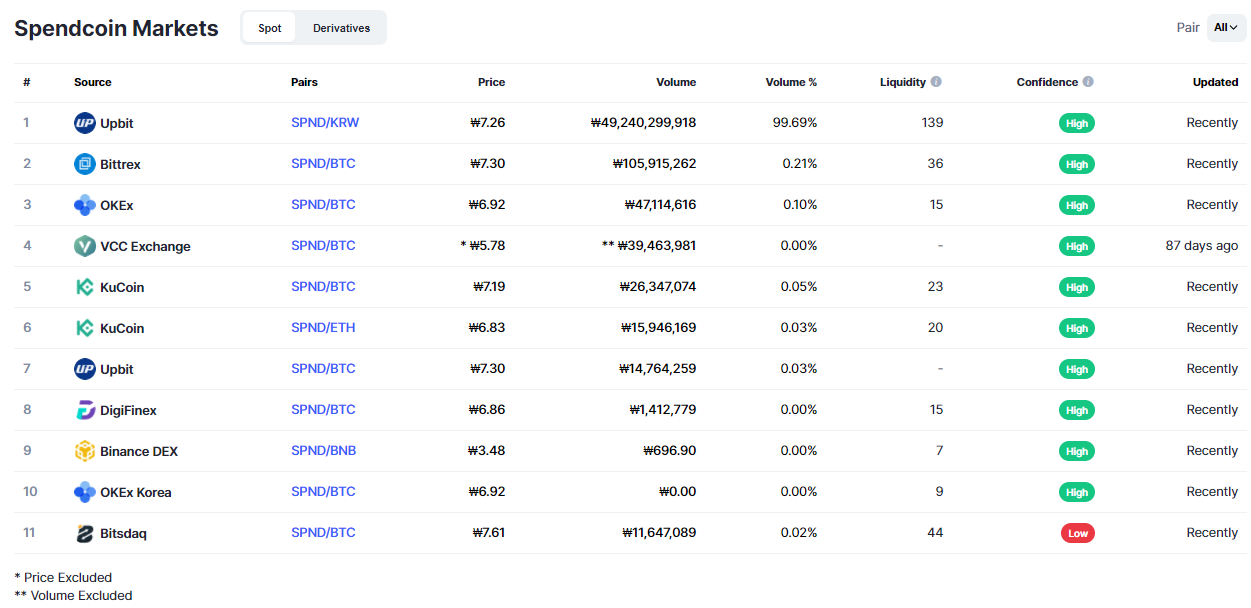Select the liquidity value 44
Viewport: 1251px width, 608px height.
[935, 533]
